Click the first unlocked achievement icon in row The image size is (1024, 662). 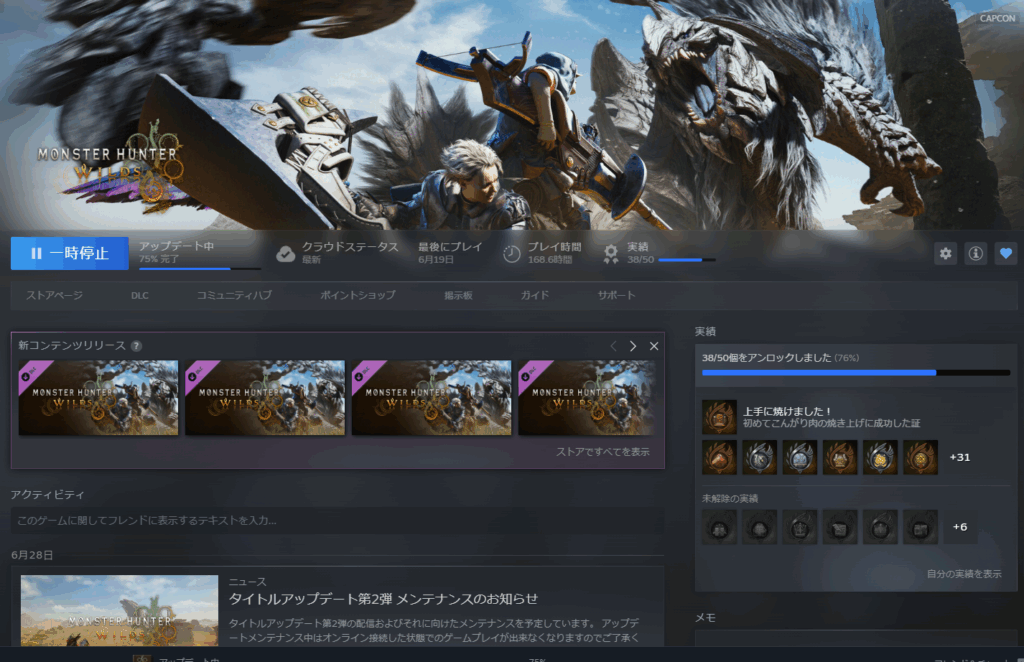pyautogui.click(x=719, y=457)
